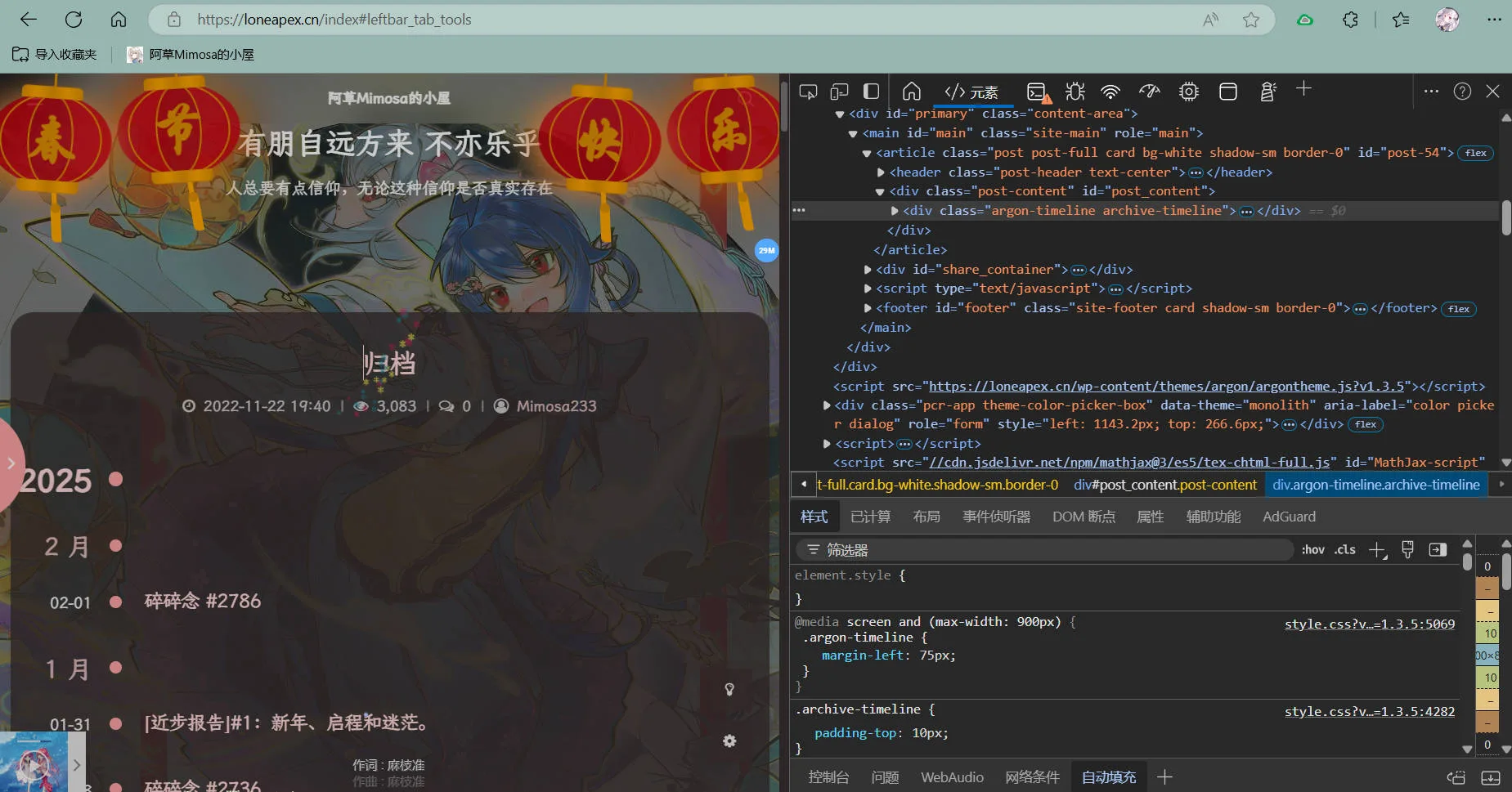Screen dimensions: 1512x792
Task: Open the Performance gauge panel
Action: tap(1149, 92)
